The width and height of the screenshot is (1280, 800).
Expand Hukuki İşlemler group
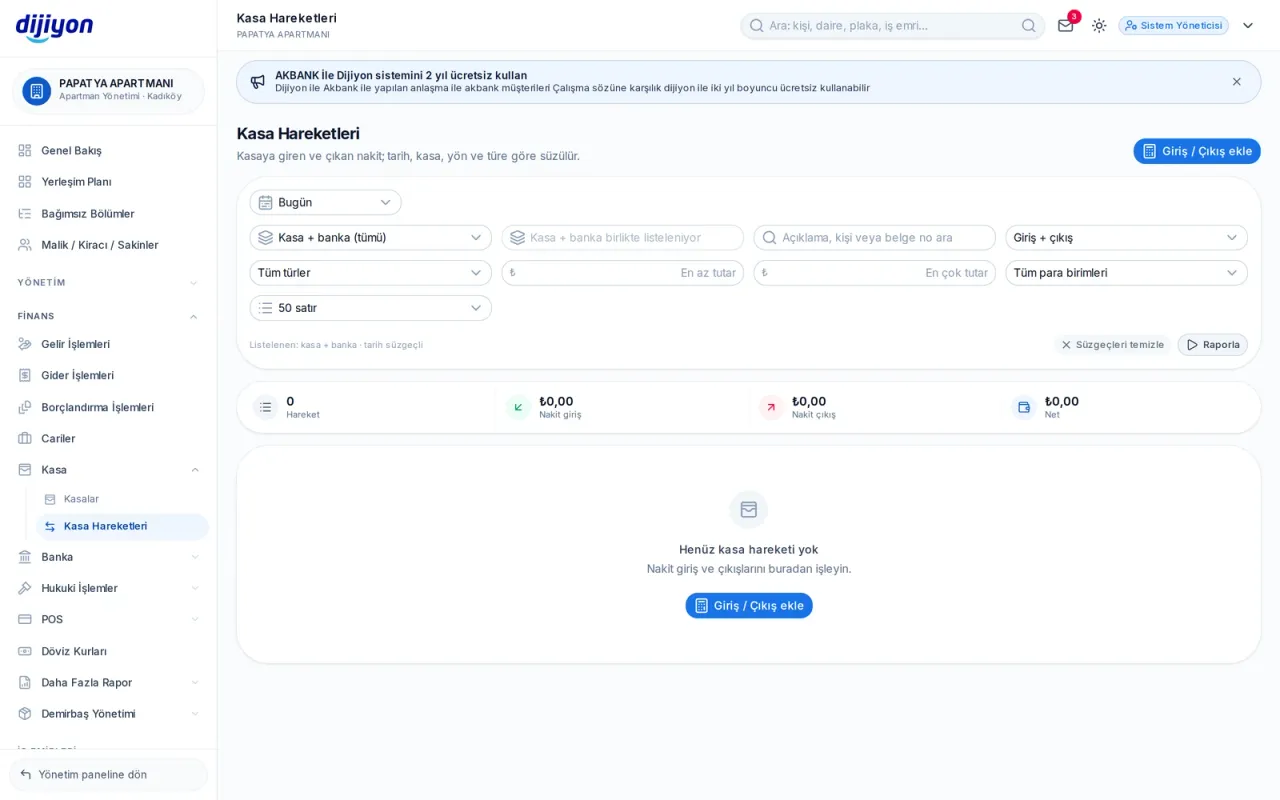pos(108,588)
